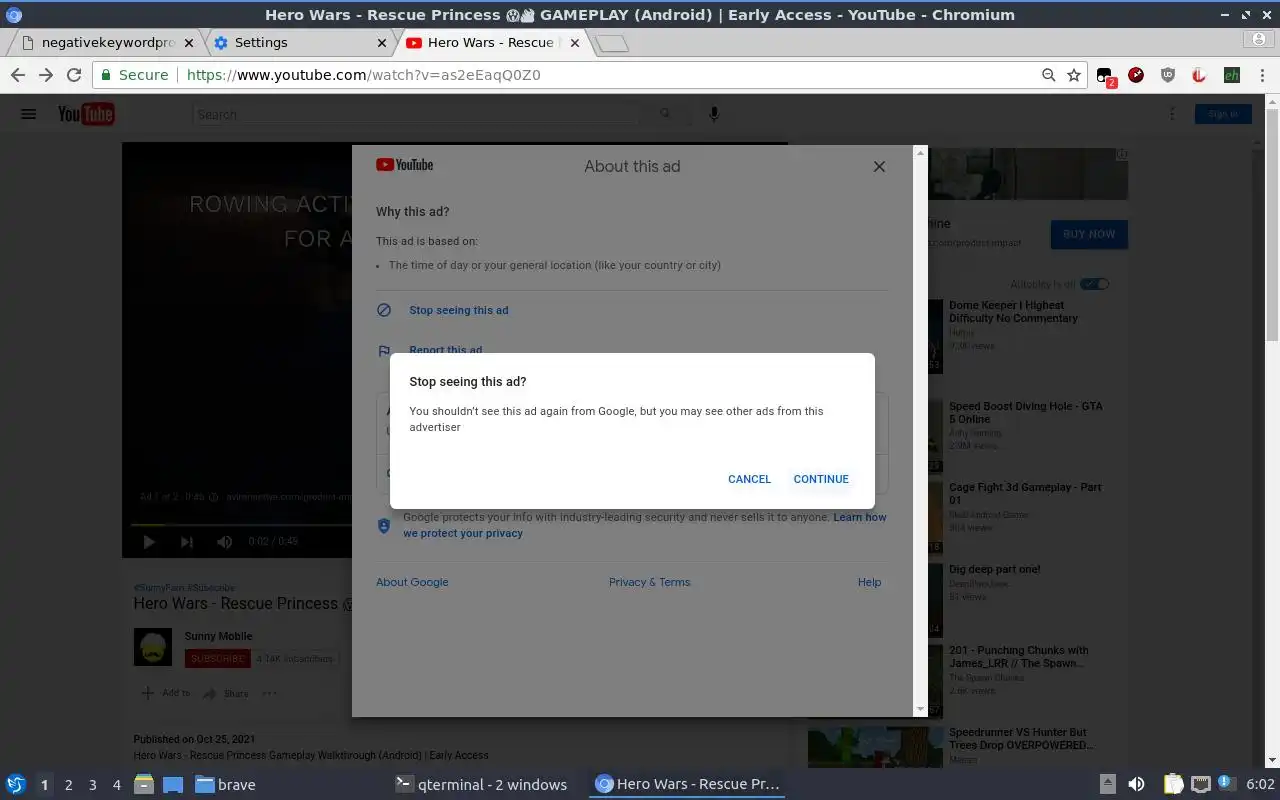Click the YouTube home logo in page header
This screenshot has height=800, width=1280.
[86, 114]
